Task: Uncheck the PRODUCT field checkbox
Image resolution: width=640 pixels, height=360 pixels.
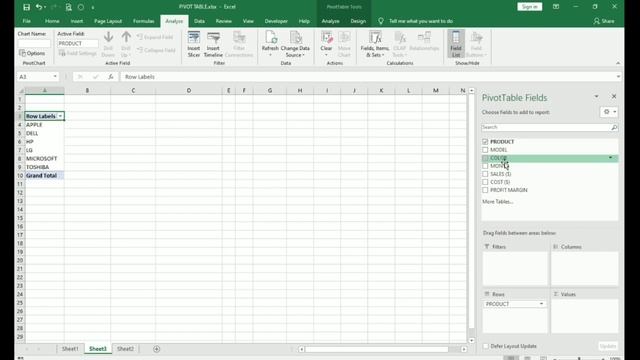Action: [x=485, y=142]
